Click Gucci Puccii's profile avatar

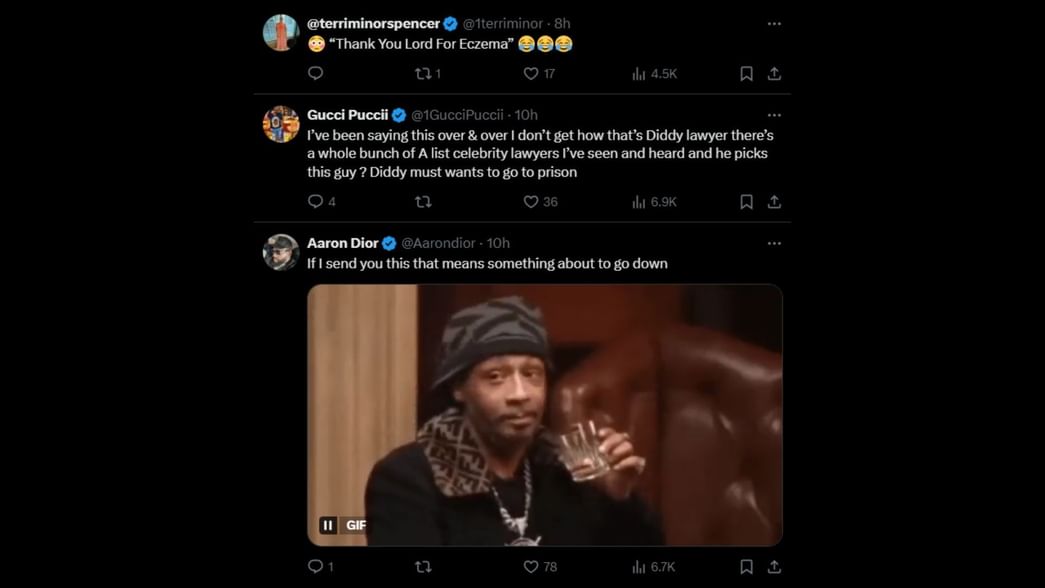pos(280,124)
